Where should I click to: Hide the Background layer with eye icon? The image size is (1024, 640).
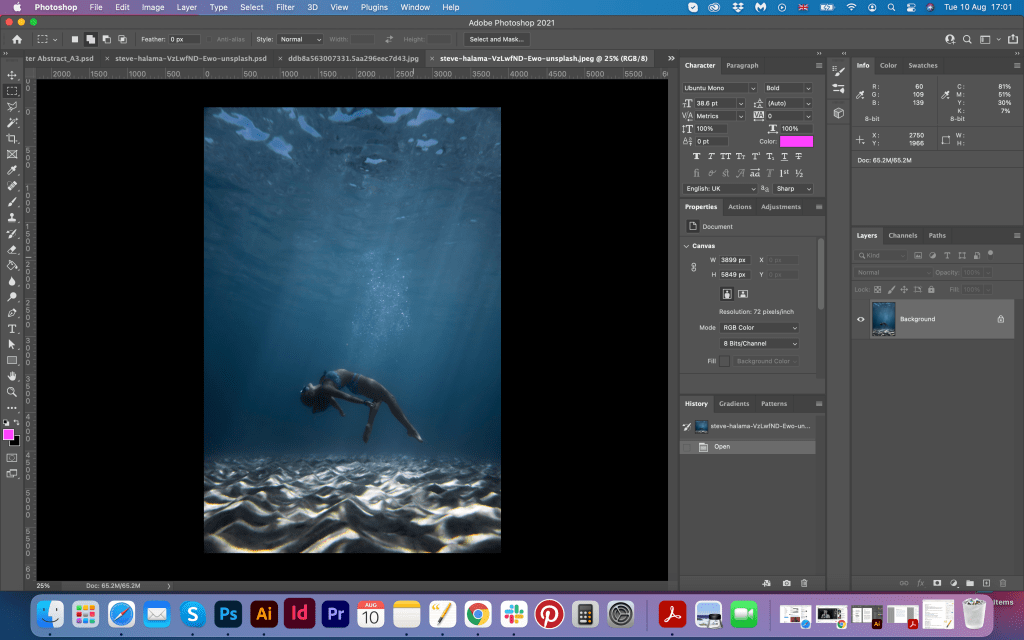point(861,319)
